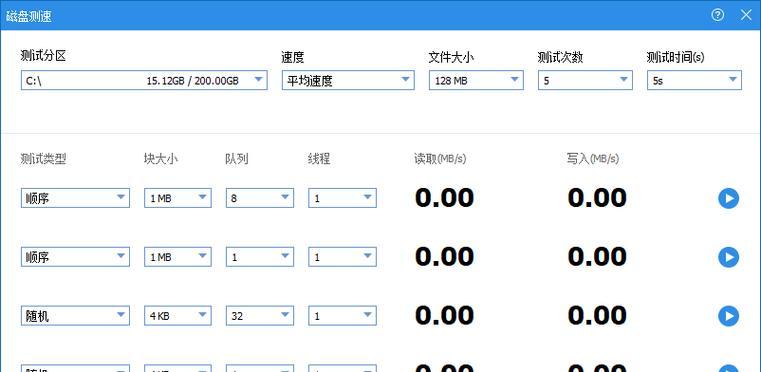Open thread dropdown in second 顺序 row
761x372 pixels.
click(x=342, y=257)
